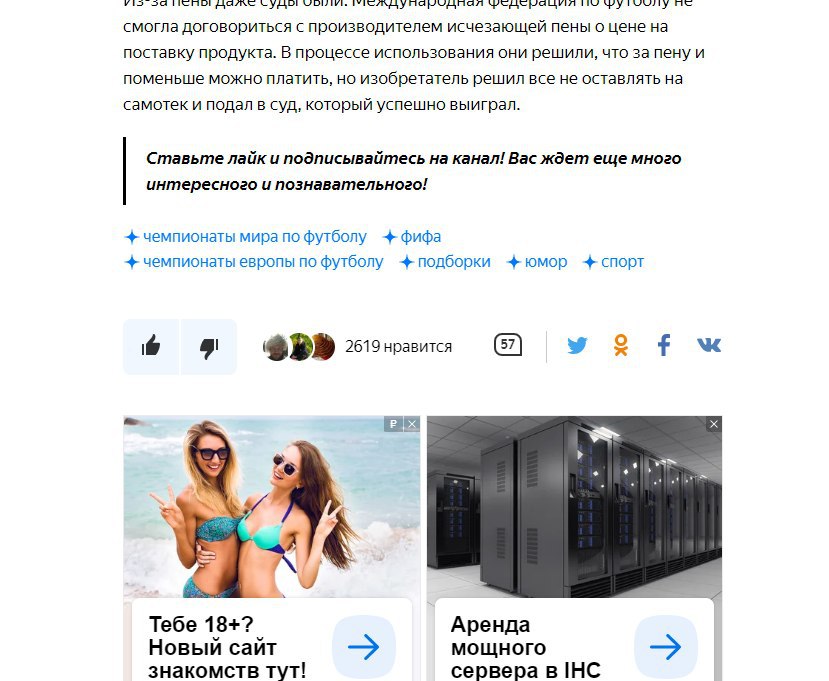The height and width of the screenshot is (681, 829).
Task: Close the server rental ad
Action: (714, 424)
